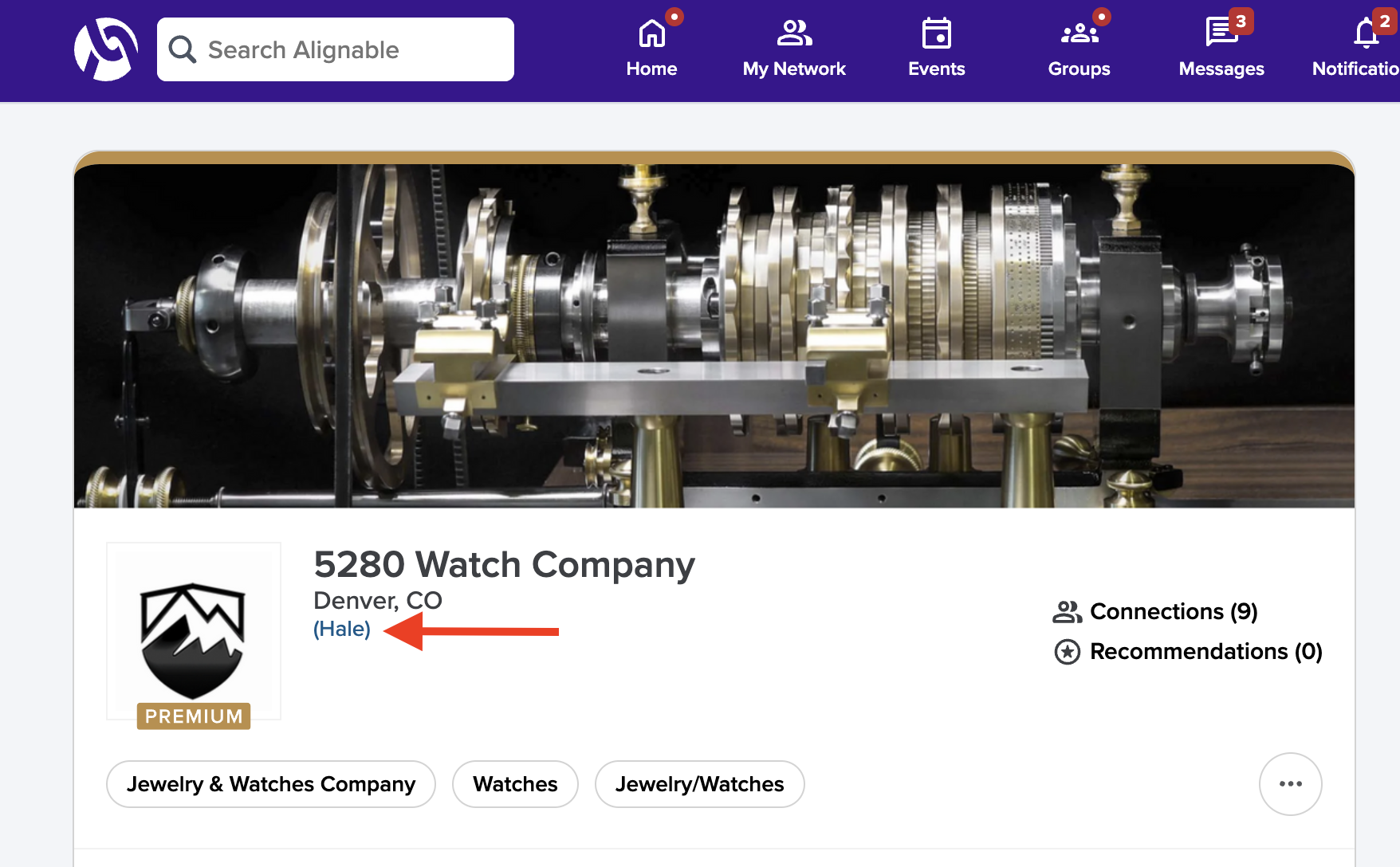The height and width of the screenshot is (867, 1400).
Task: Open the Events calendar icon
Action: [936, 33]
